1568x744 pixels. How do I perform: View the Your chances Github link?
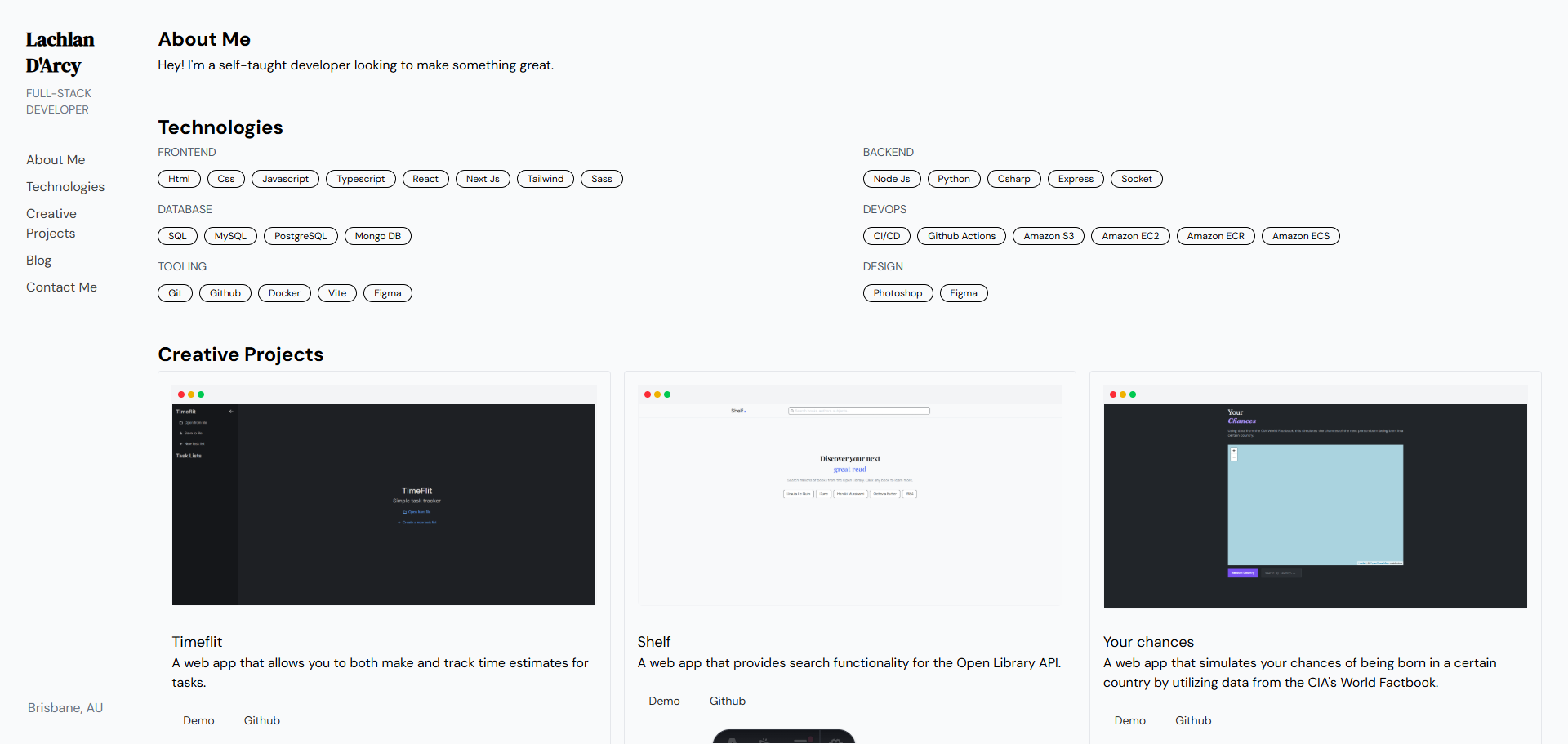1192,720
